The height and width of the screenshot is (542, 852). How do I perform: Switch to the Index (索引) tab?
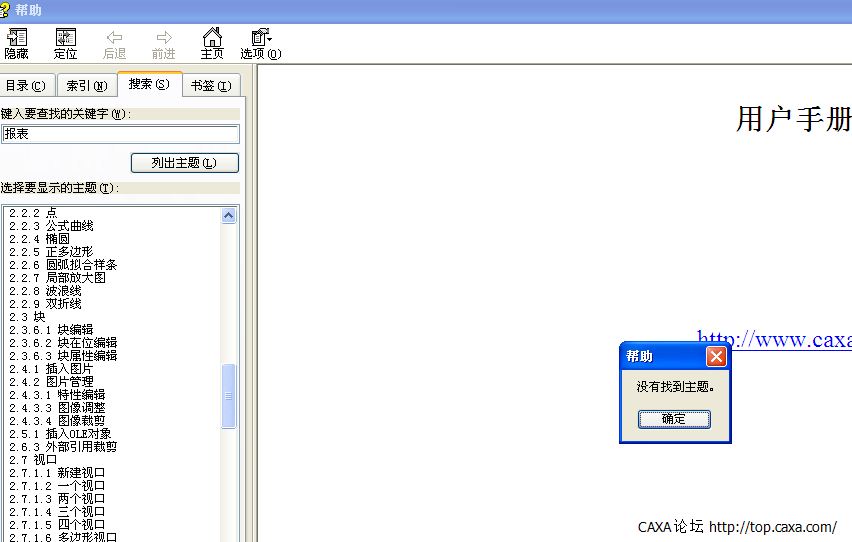pos(87,85)
